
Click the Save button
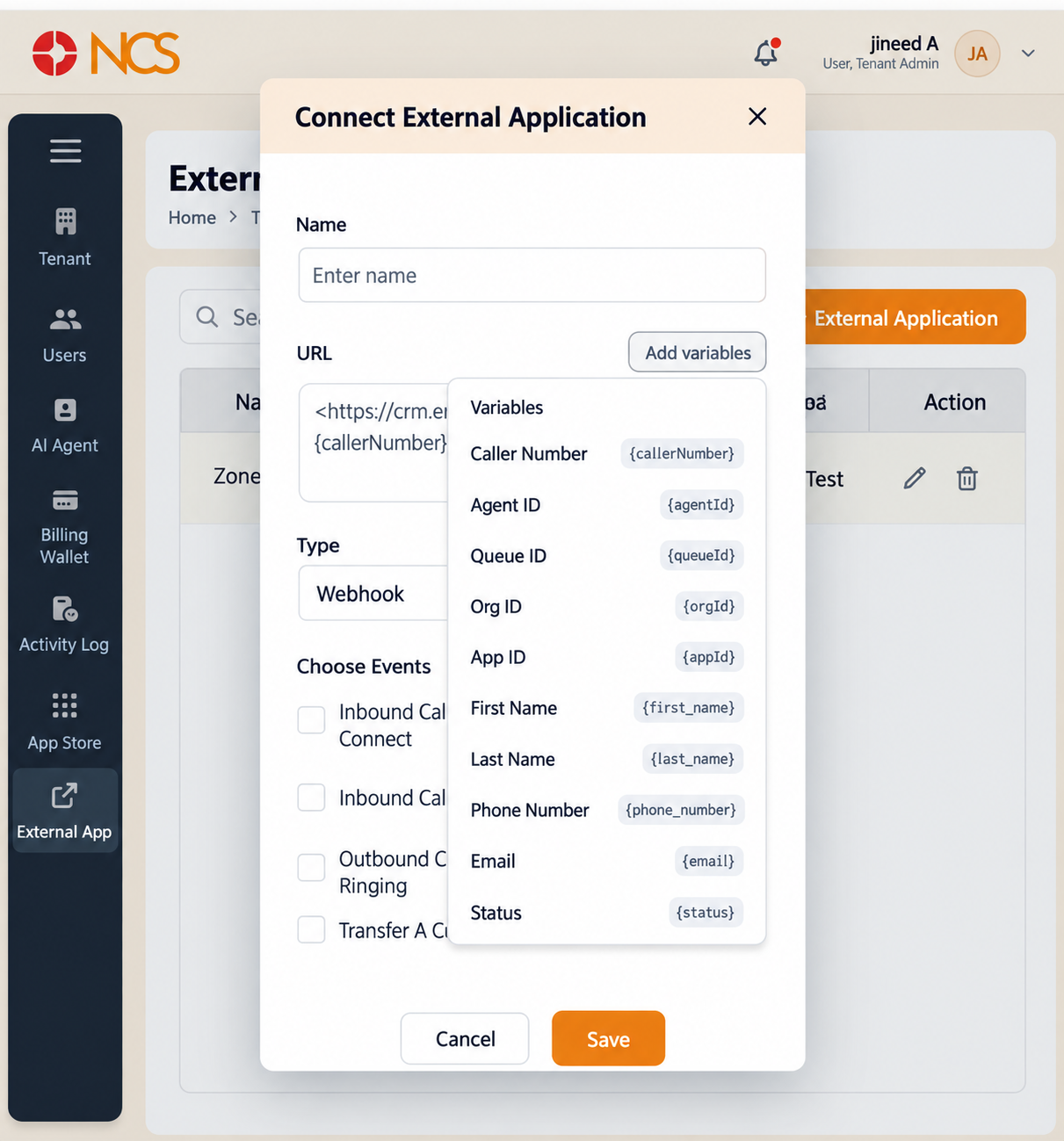click(x=608, y=1038)
